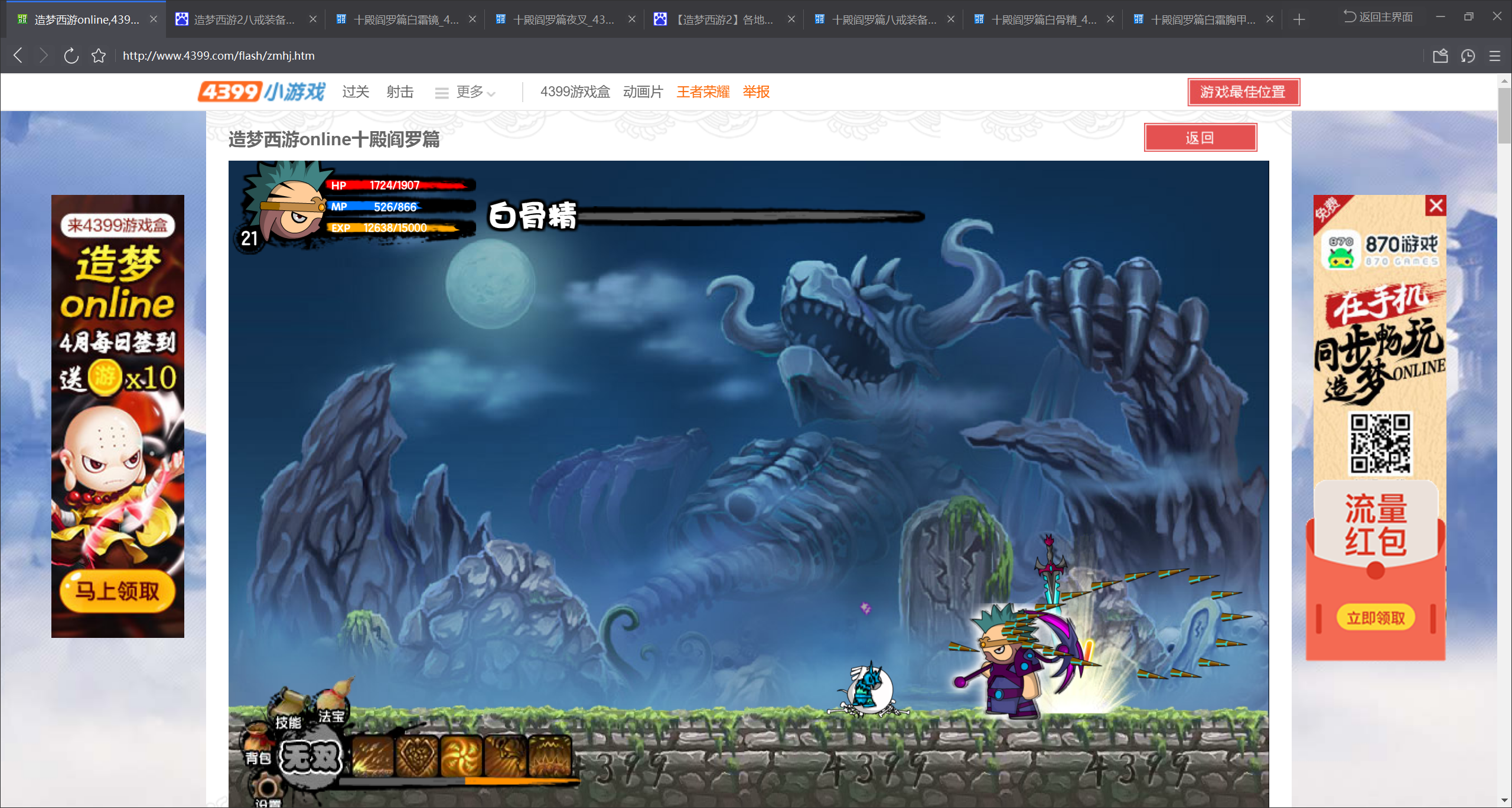Screen dimensions: 1512x808
Task: Close the 870游戏 advertisement banner
Action: [x=1436, y=206]
